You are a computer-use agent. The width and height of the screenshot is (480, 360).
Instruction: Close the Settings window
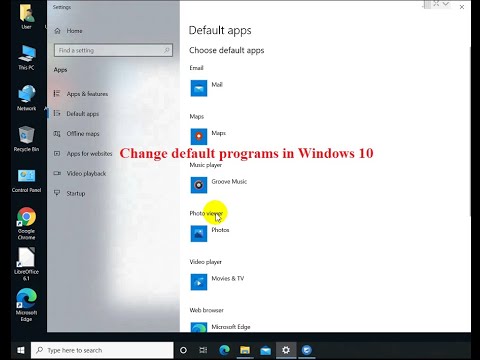pyautogui.click(x=462, y=7)
